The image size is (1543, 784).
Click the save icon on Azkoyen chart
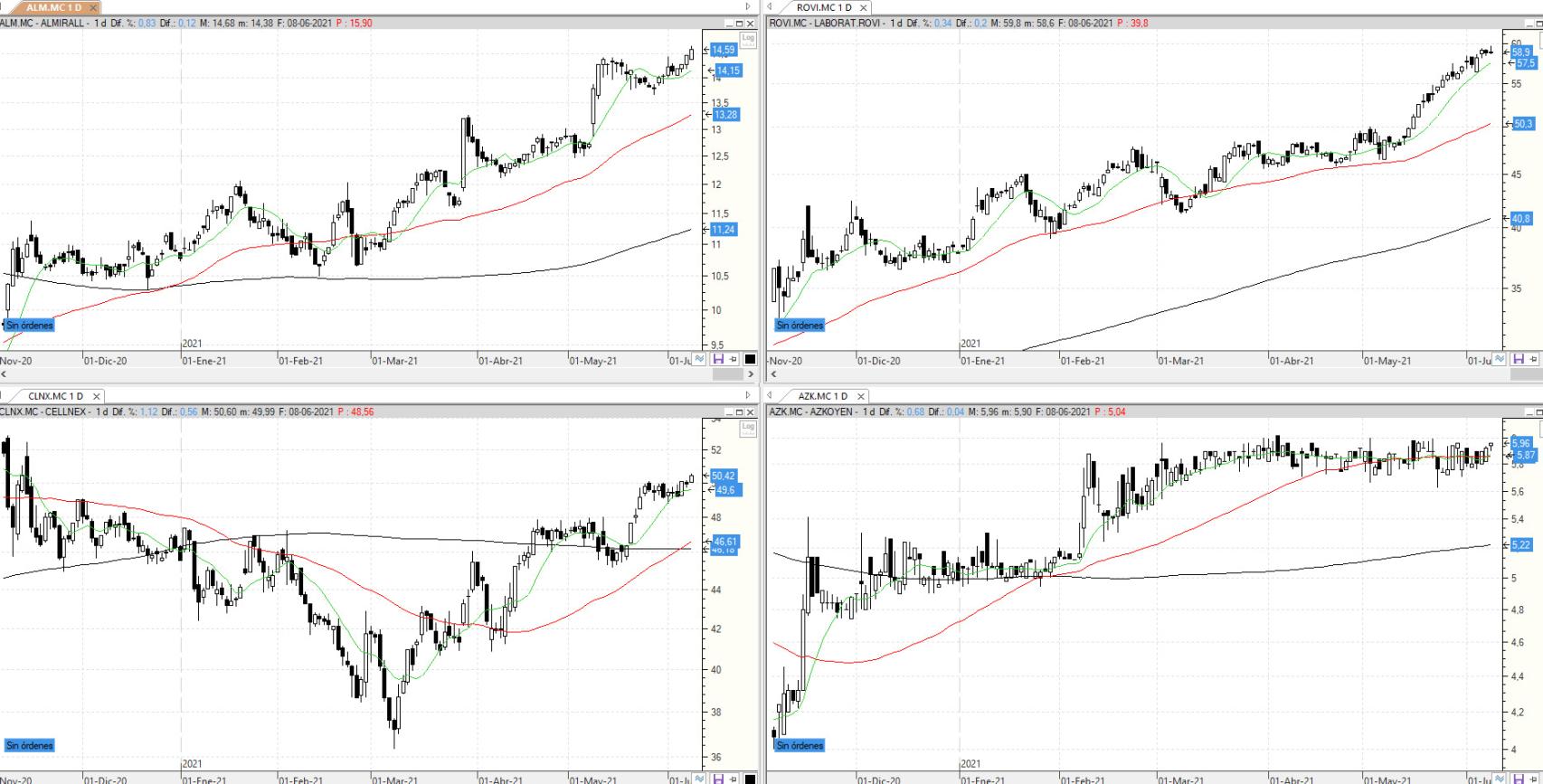pos(1519,779)
